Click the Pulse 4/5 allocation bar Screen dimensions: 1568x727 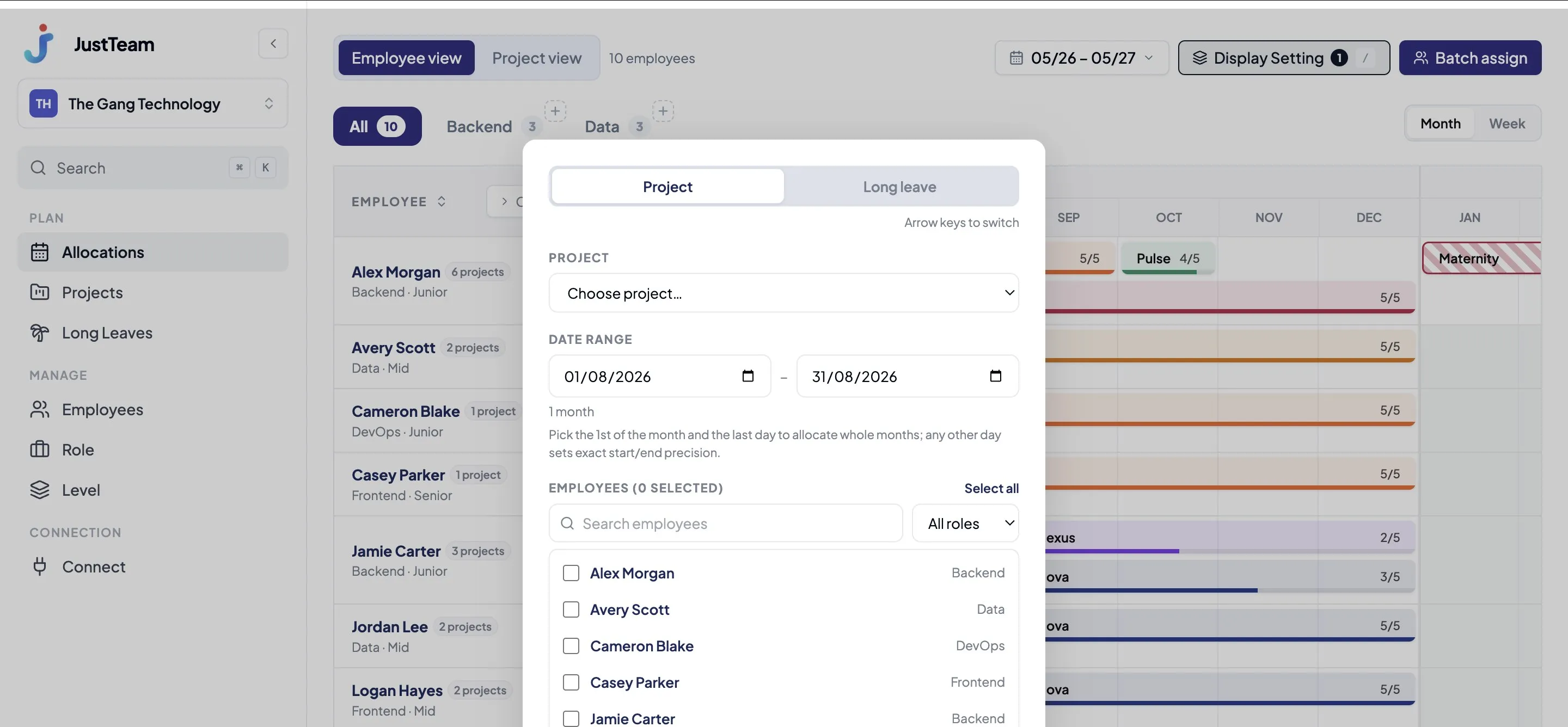(1168, 258)
